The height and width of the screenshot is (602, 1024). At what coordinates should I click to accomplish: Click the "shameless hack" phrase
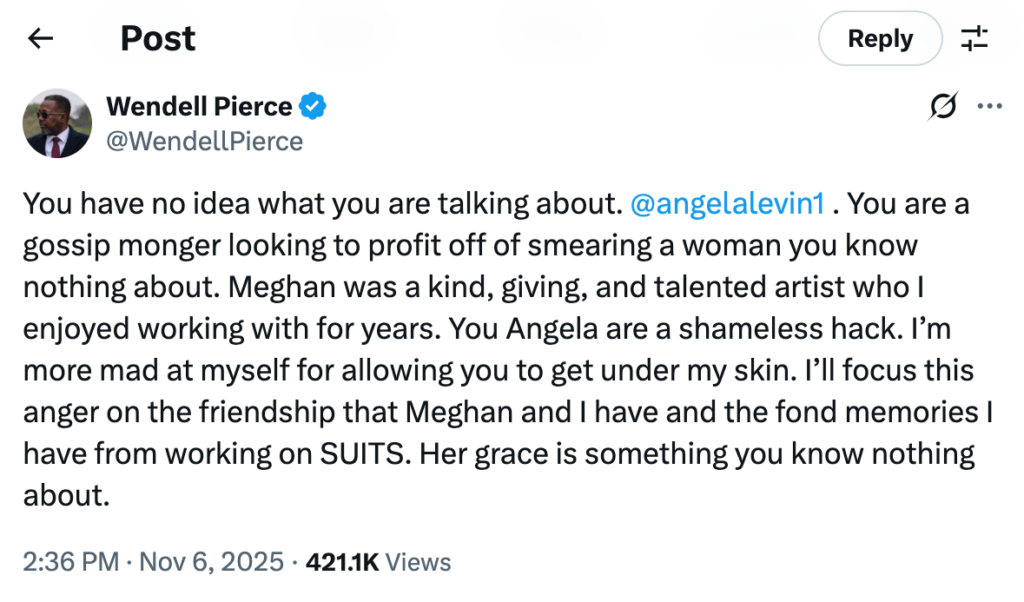[790, 328]
